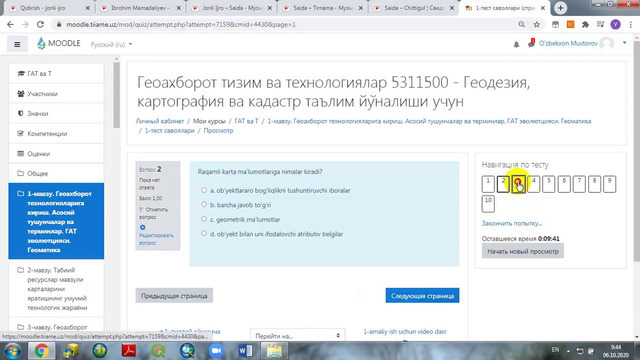The height and width of the screenshot is (360, 640).
Task: Click the address bar URL field
Action: [x=286, y=24]
